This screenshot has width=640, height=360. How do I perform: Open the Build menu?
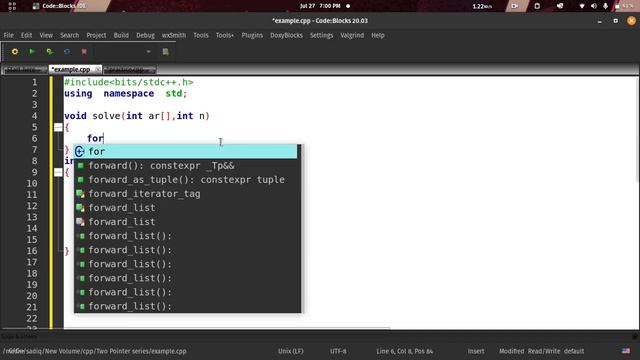[121, 36]
